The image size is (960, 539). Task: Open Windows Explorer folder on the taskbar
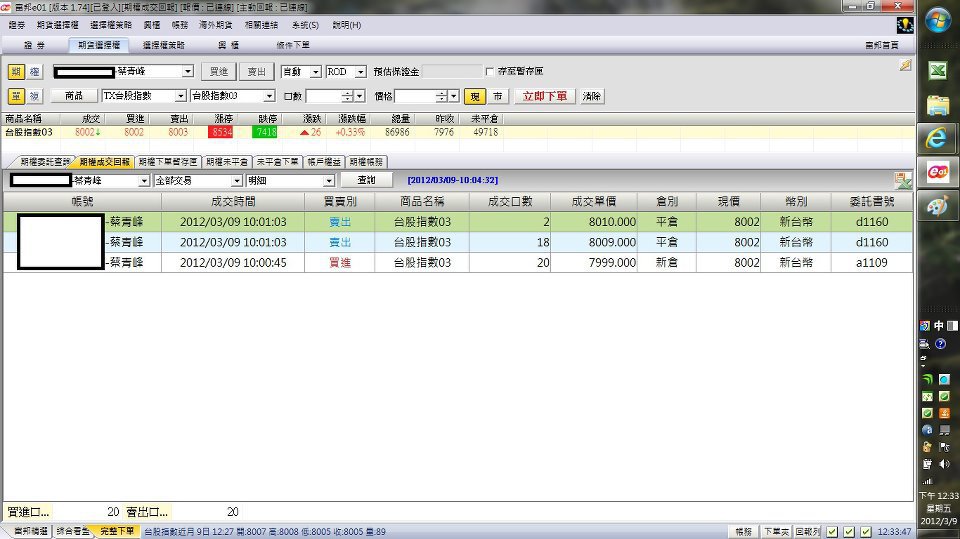pos(937,105)
